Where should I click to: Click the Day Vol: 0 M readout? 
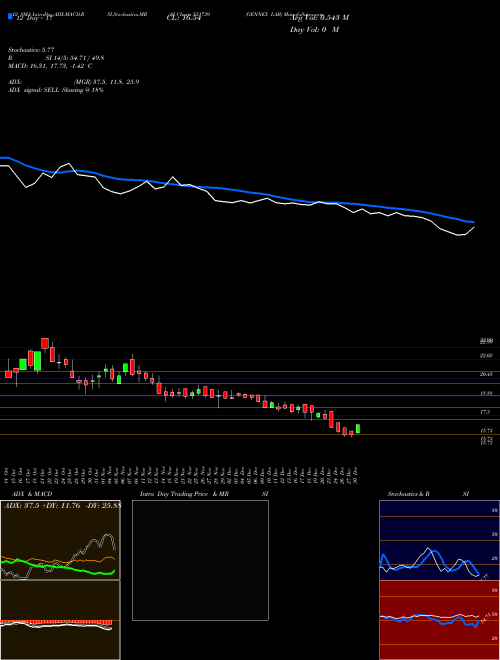(x=314, y=30)
